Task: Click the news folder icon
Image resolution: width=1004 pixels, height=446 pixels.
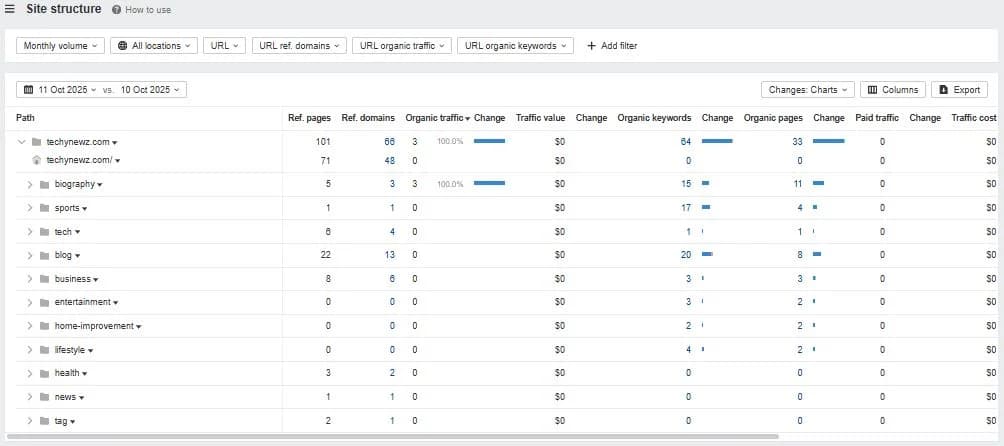Action: [x=44, y=397]
